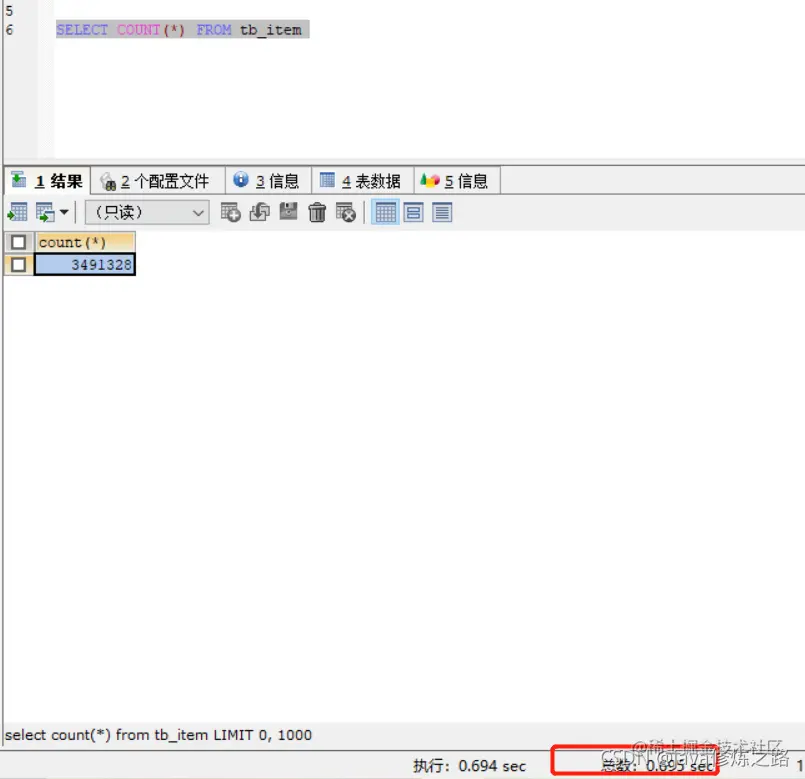Select the cell with value 3491328

85,264
